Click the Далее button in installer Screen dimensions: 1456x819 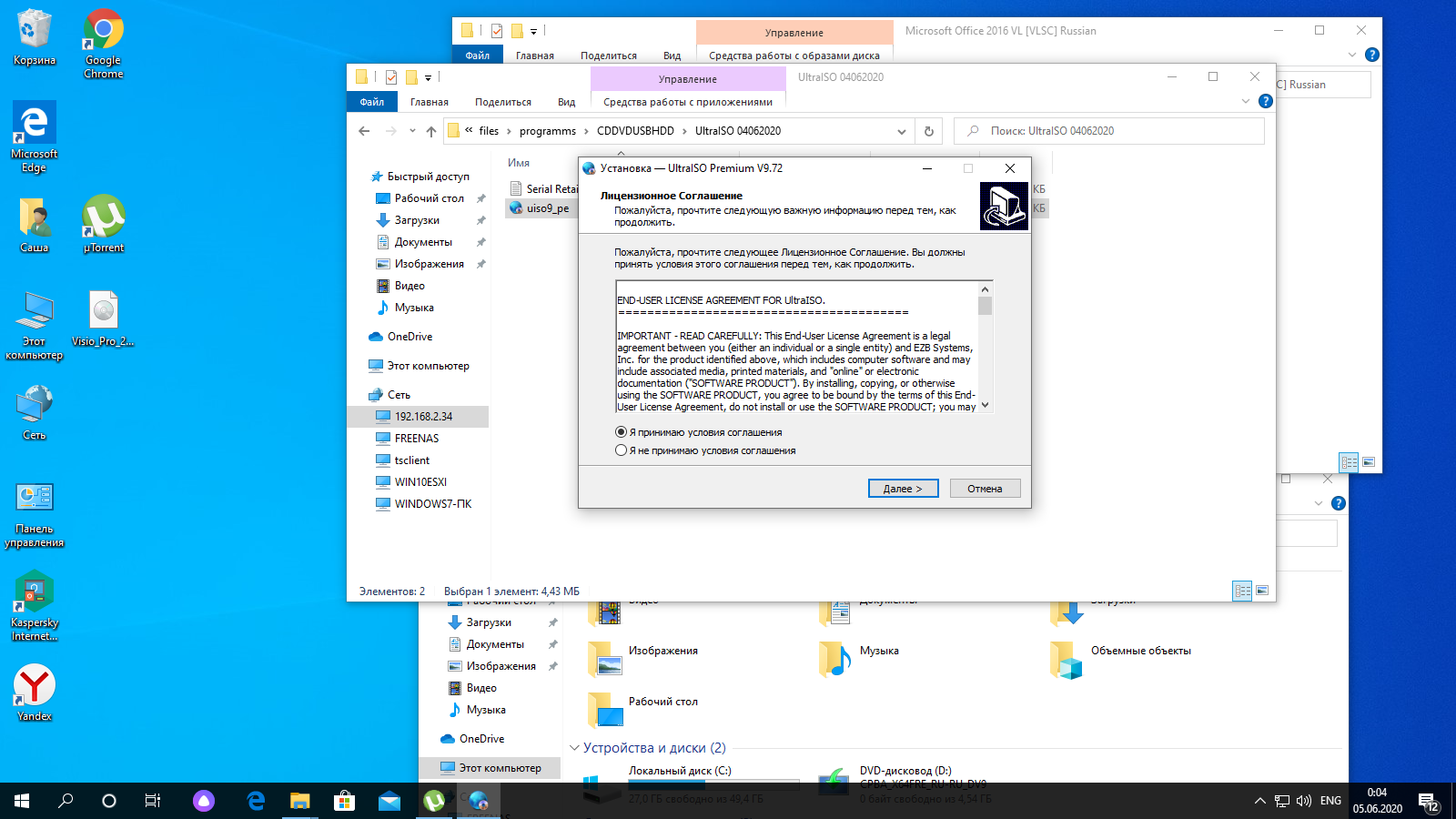[903, 489]
